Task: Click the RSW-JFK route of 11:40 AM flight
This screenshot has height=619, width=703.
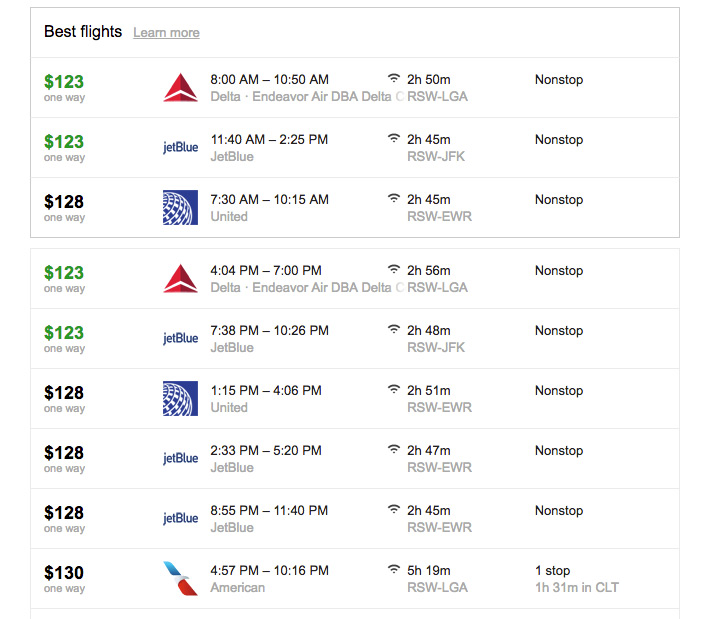Action: click(436, 156)
